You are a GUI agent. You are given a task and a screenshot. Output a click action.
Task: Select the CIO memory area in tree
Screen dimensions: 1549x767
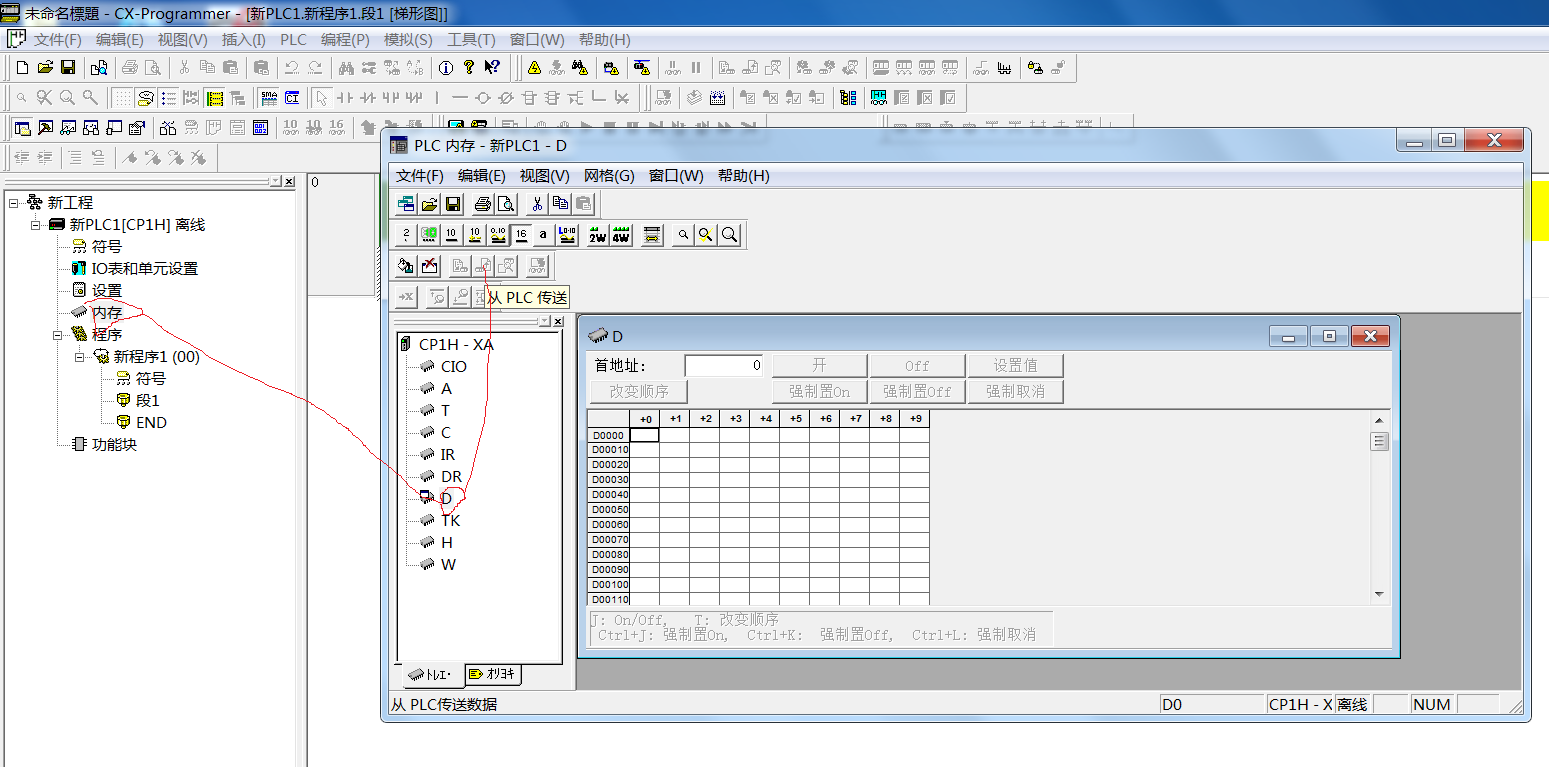[x=453, y=367]
